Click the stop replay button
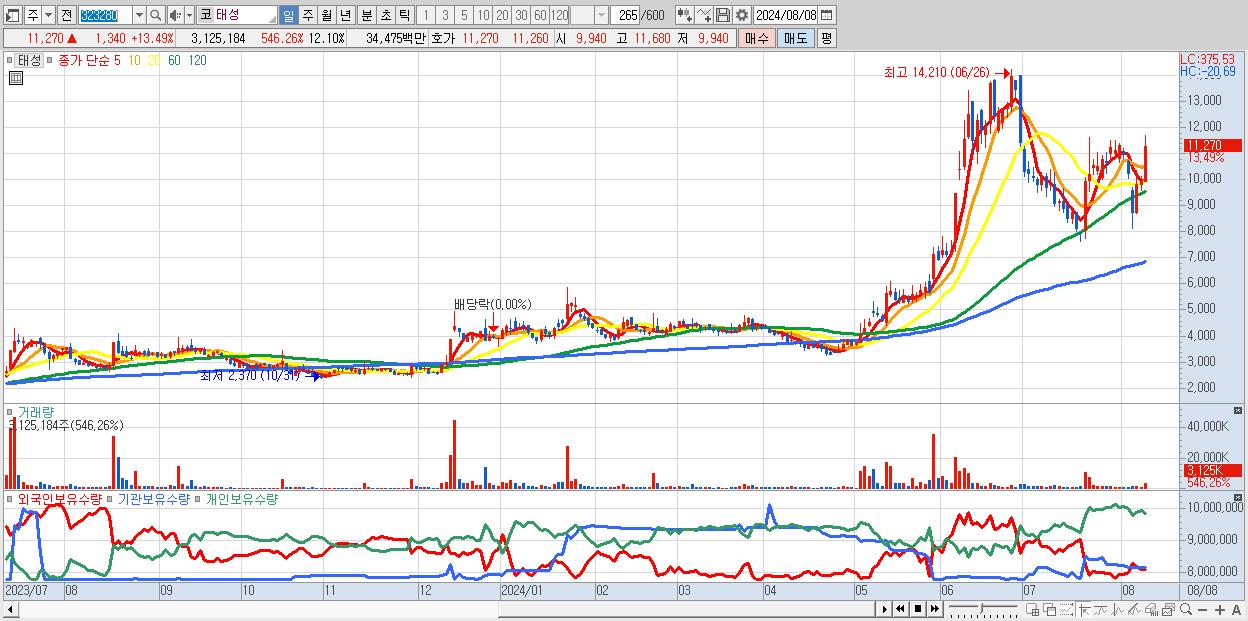 pyautogui.click(x=917, y=609)
